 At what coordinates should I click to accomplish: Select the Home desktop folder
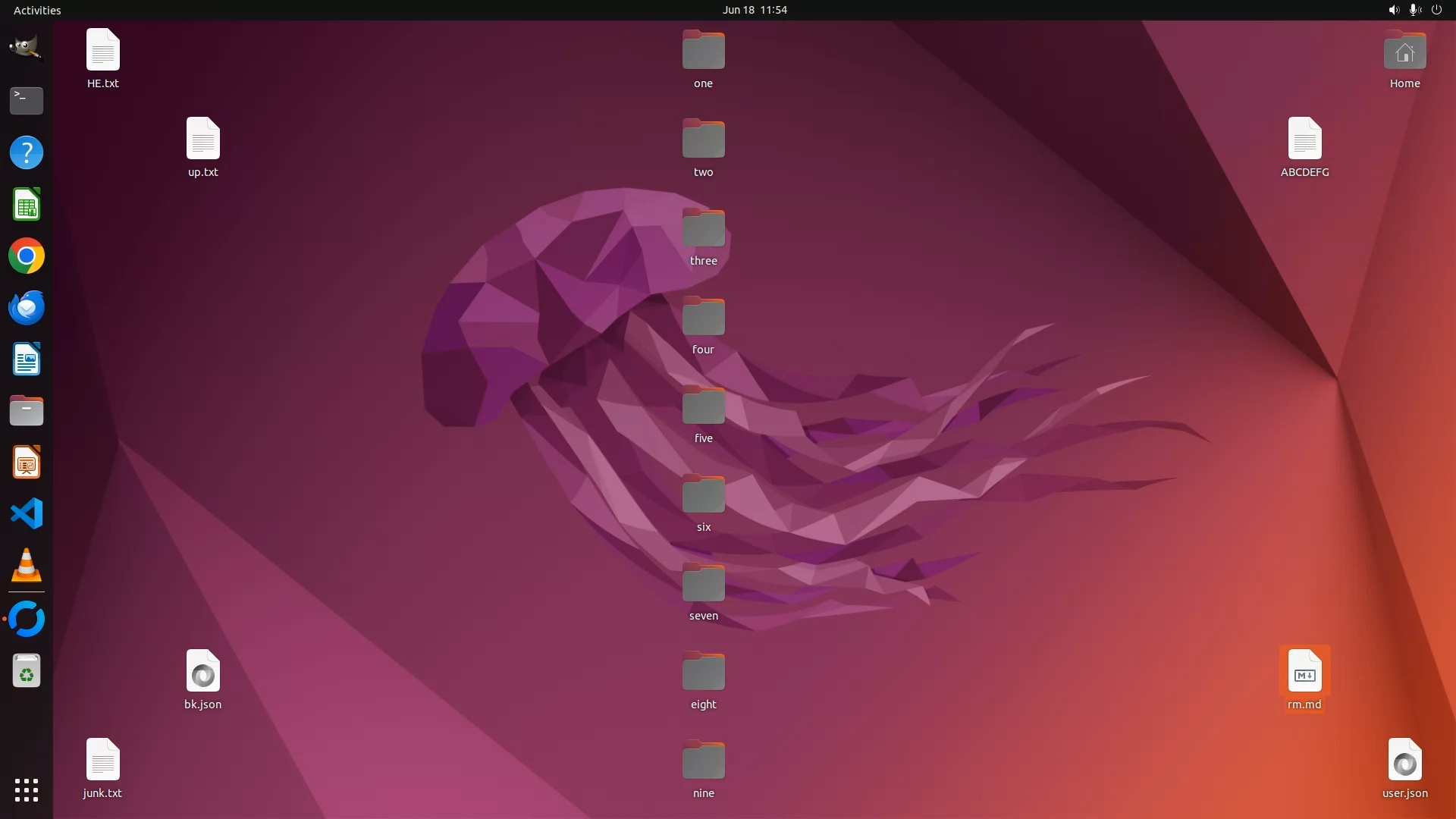point(1404,52)
